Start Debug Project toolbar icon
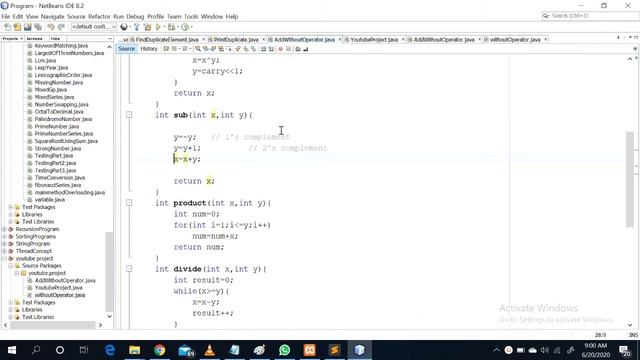 click(x=171, y=27)
